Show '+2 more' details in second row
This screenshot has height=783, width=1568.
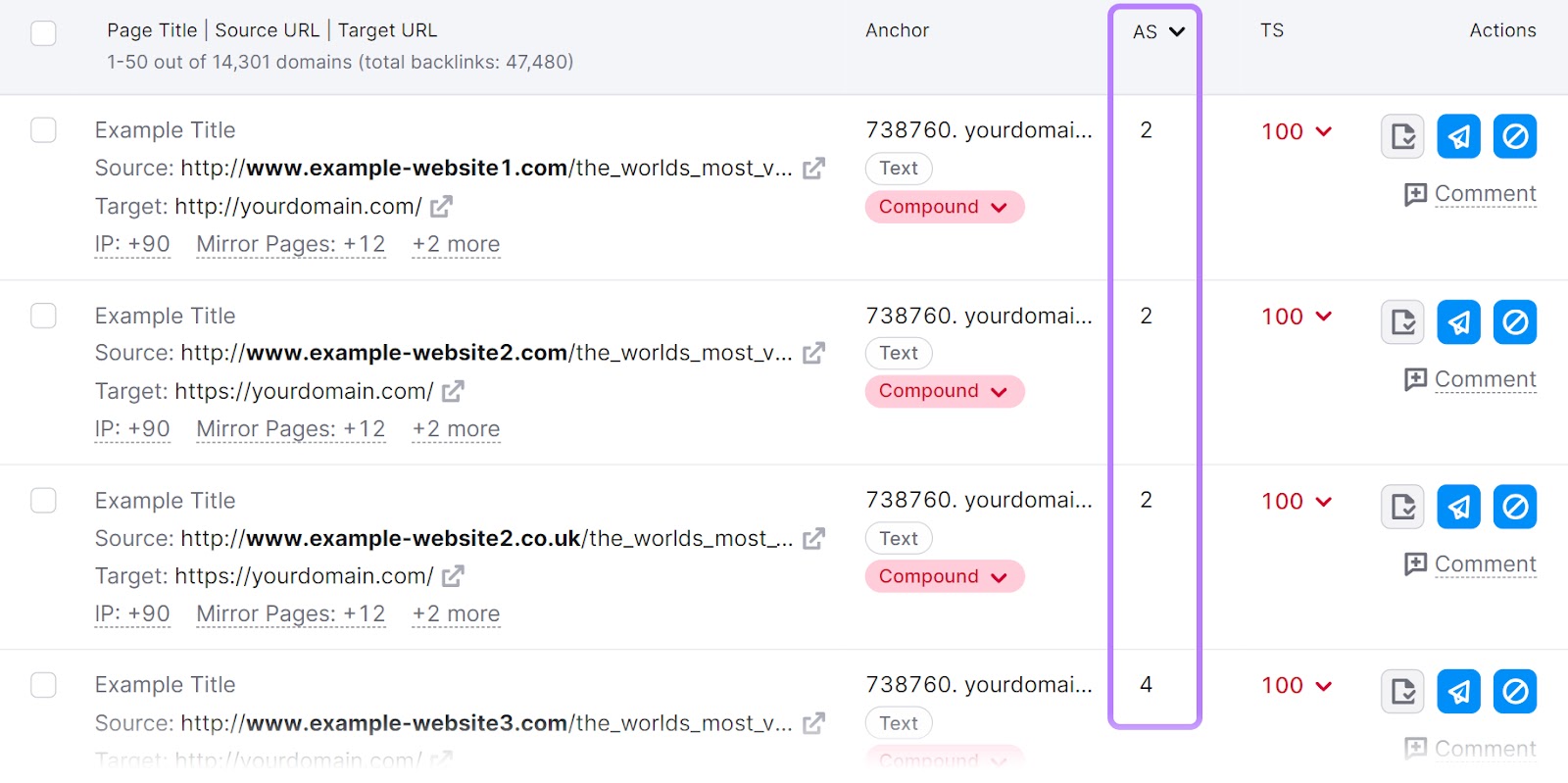tap(456, 429)
